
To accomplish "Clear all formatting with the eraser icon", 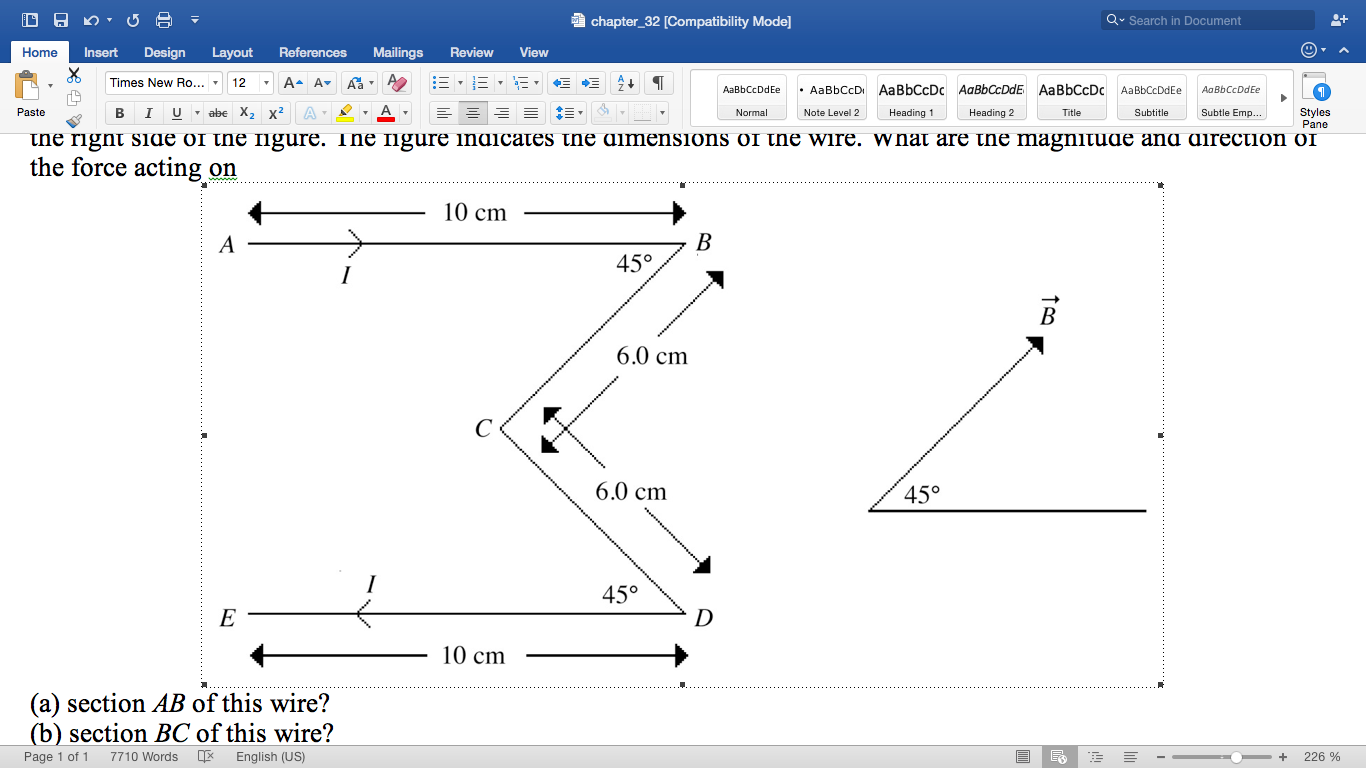I will click(396, 83).
